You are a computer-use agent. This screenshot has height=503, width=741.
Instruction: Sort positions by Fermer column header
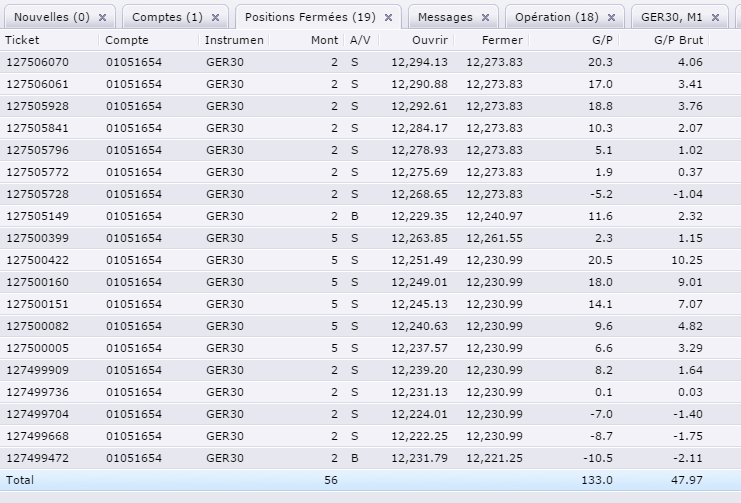(x=501, y=40)
